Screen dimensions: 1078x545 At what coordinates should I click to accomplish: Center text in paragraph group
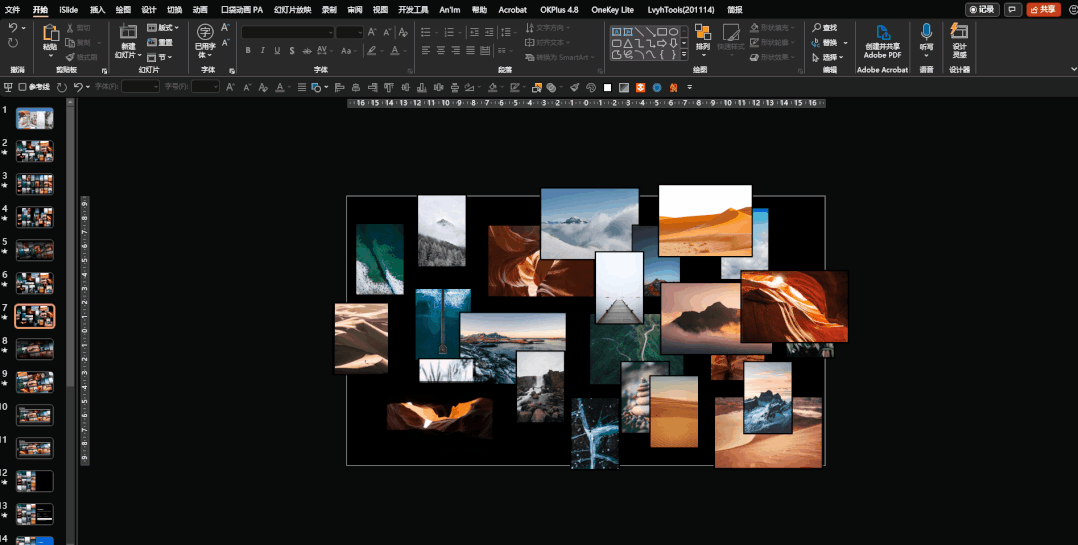coord(441,50)
